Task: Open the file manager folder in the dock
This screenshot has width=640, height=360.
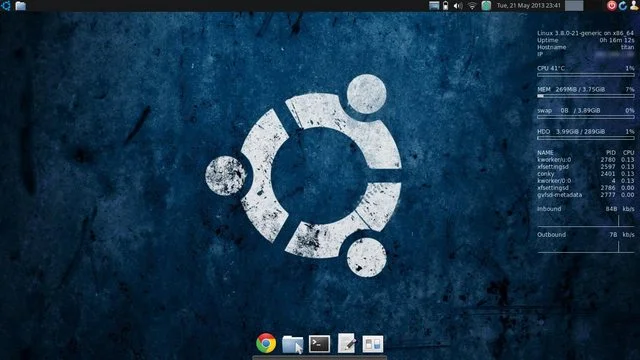Action: point(293,344)
